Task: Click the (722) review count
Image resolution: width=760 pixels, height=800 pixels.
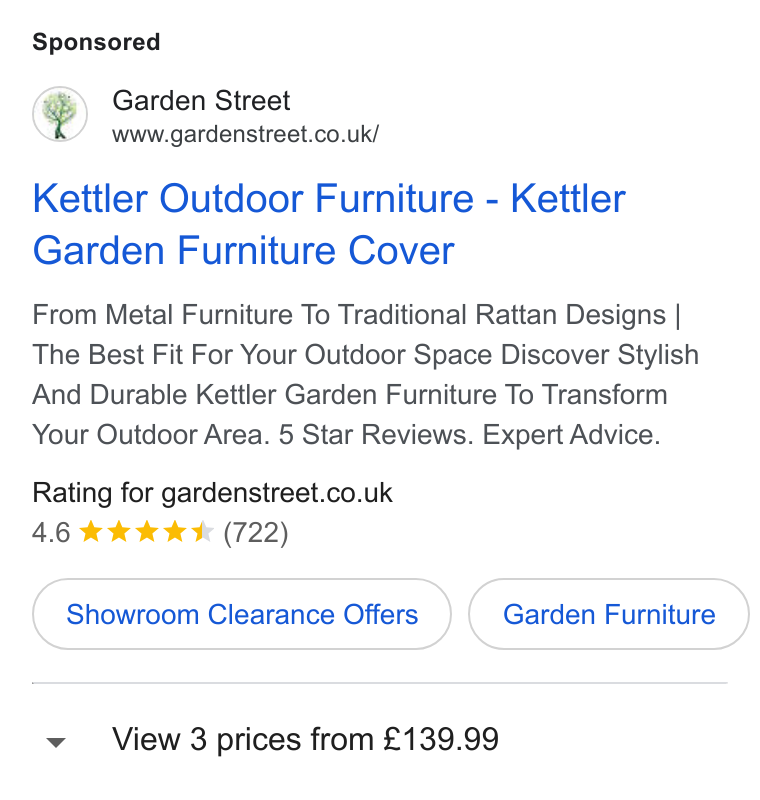Action: (x=256, y=533)
